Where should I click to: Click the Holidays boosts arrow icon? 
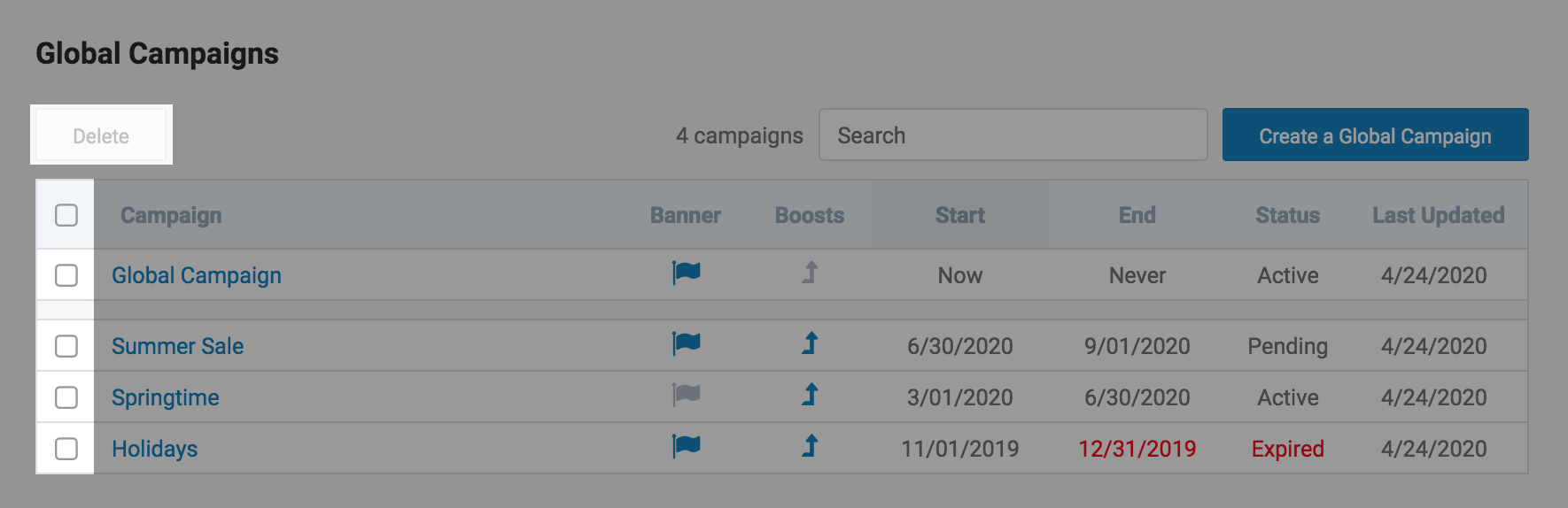(x=810, y=447)
